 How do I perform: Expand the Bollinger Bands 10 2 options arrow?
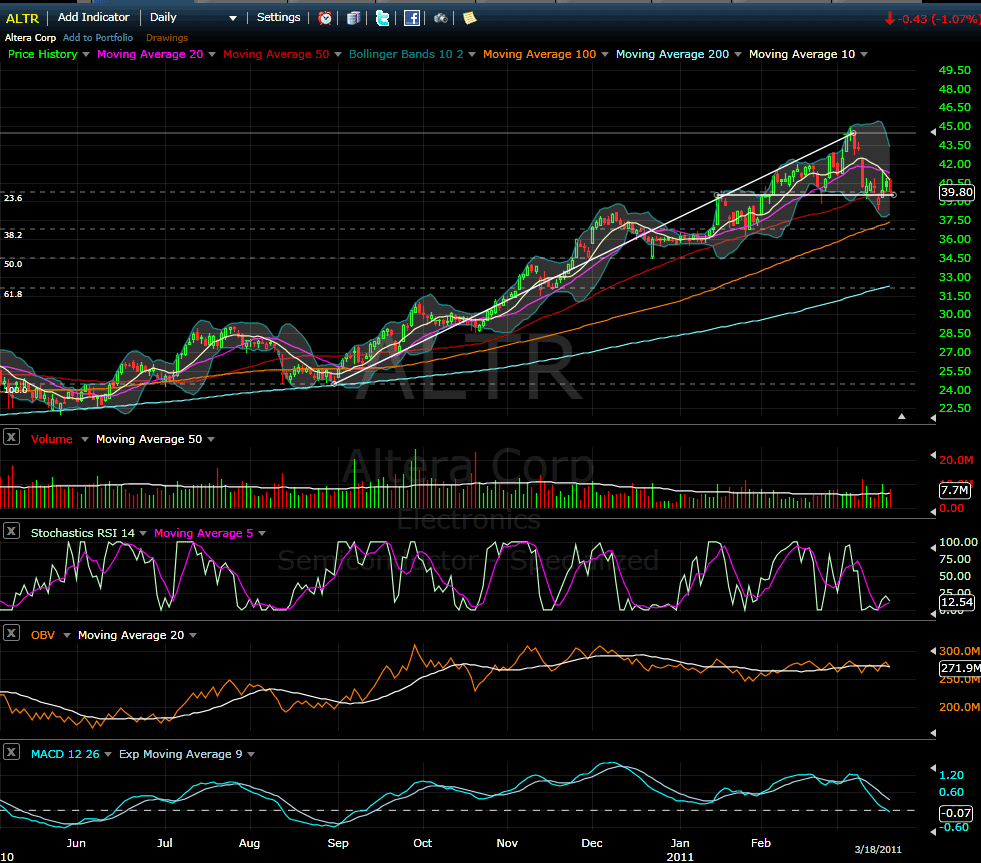pos(472,54)
